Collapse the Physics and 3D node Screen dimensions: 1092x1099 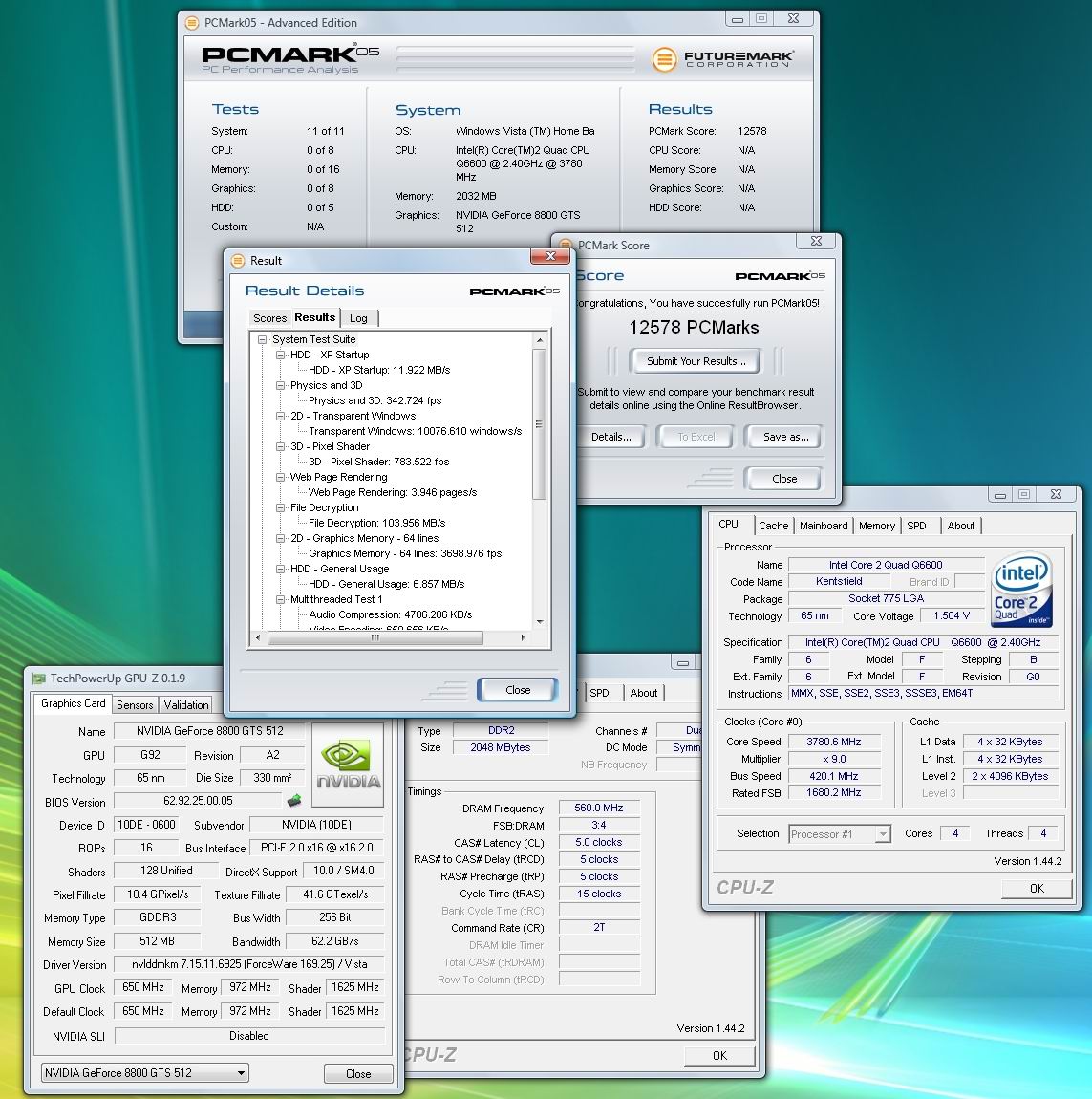280,385
